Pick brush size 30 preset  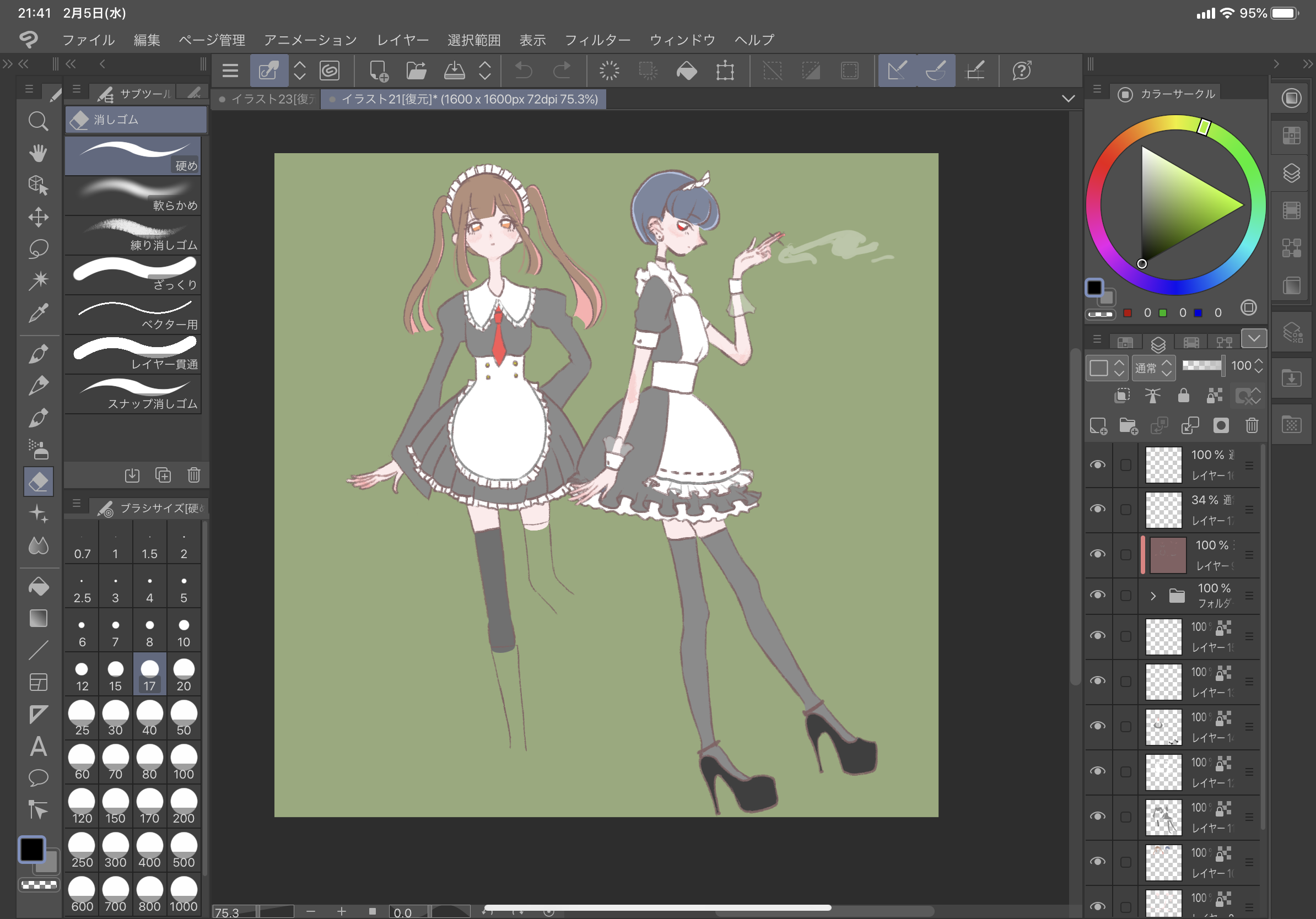tap(115, 718)
